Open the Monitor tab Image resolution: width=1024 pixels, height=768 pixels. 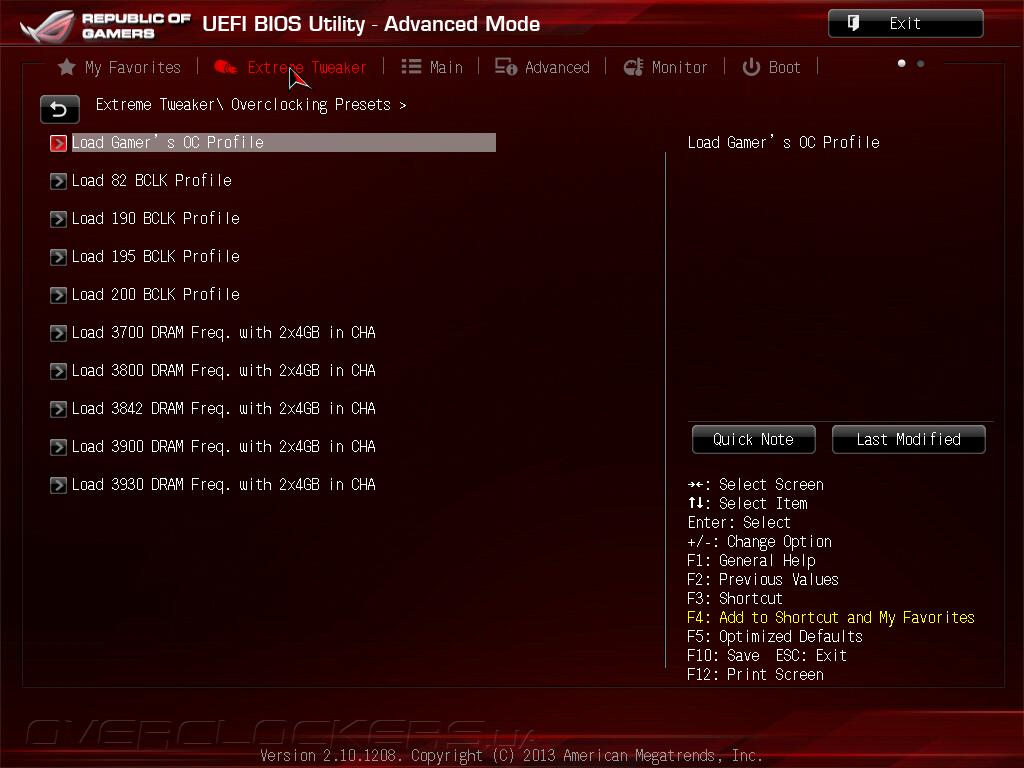point(665,67)
